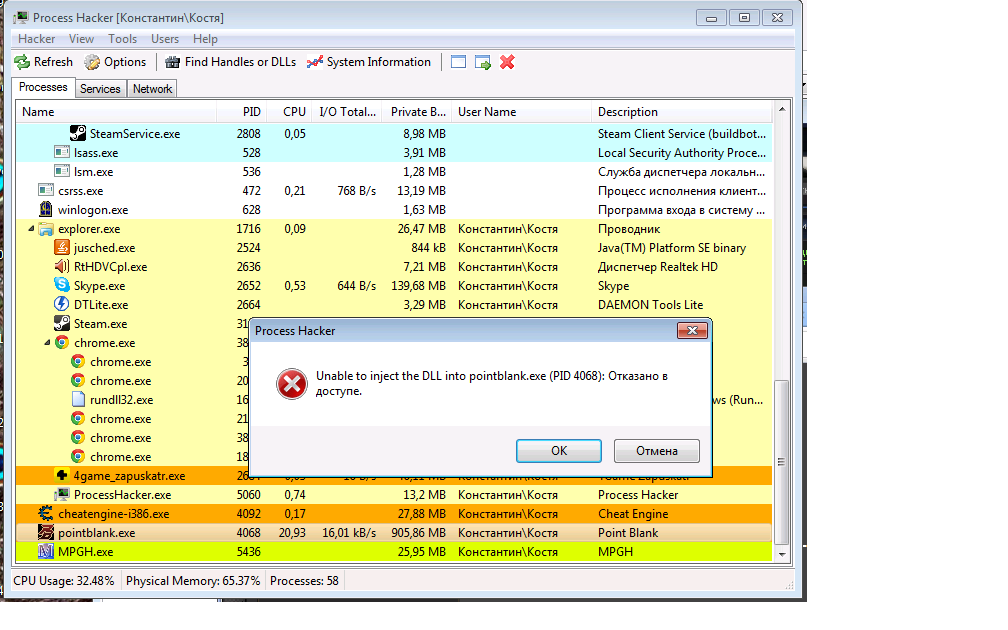This screenshot has height=630, width=1008.
Task: Select the cheatengine-i386.exe icon
Action: click(46, 513)
